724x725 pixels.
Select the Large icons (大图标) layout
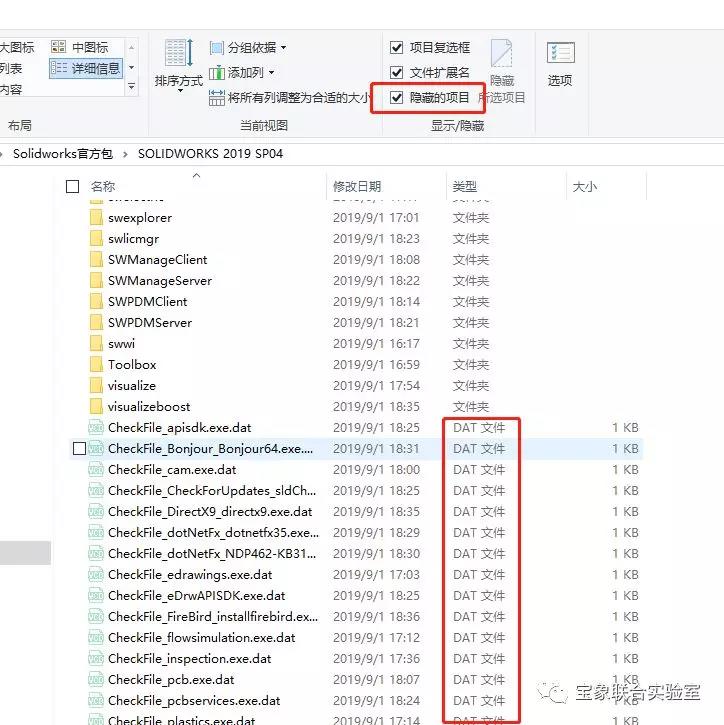coord(17,47)
